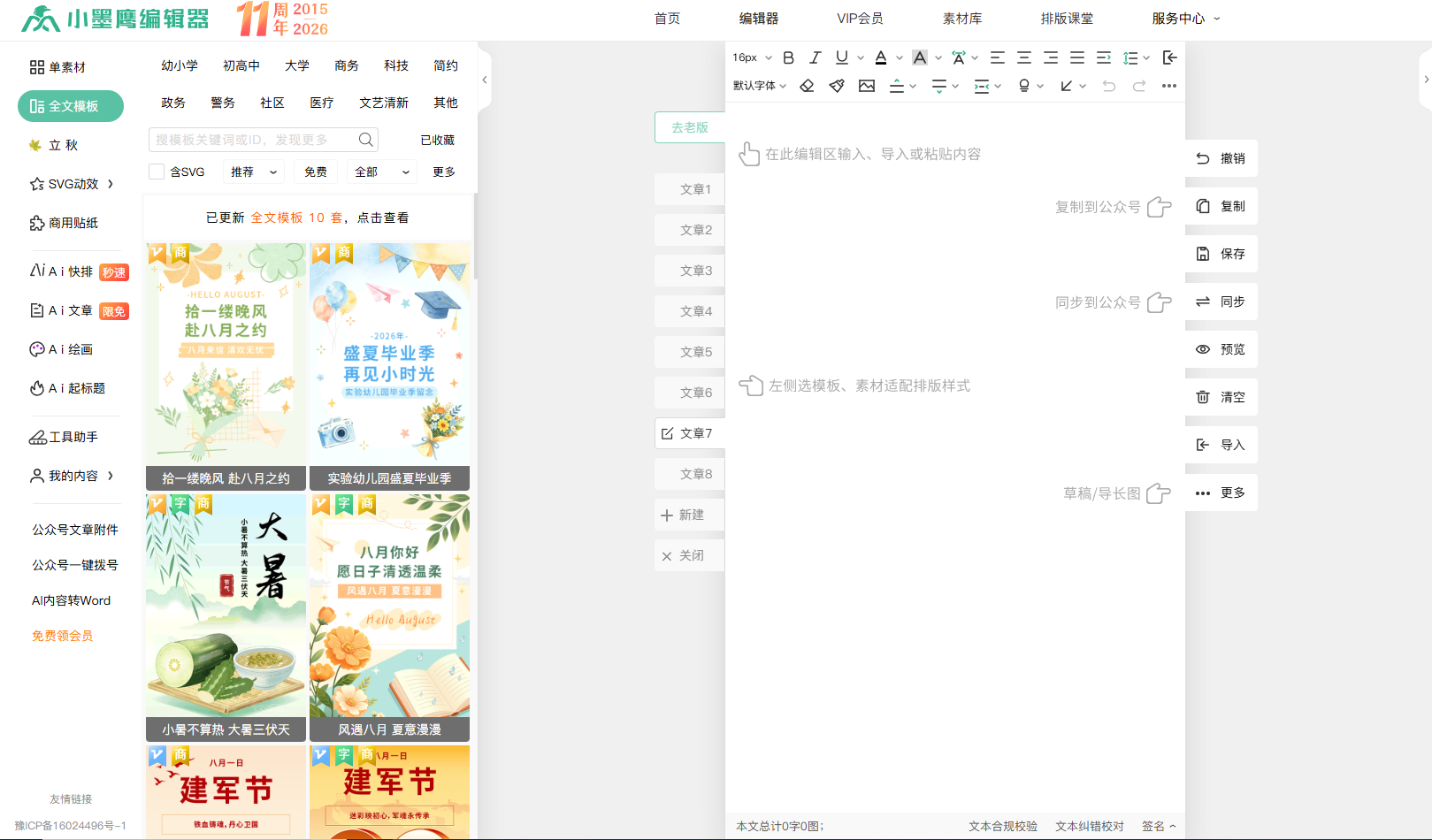Screen dimensions: 1432x840
Task: Open the 默认字体 font family dropdown
Action: coord(760,86)
